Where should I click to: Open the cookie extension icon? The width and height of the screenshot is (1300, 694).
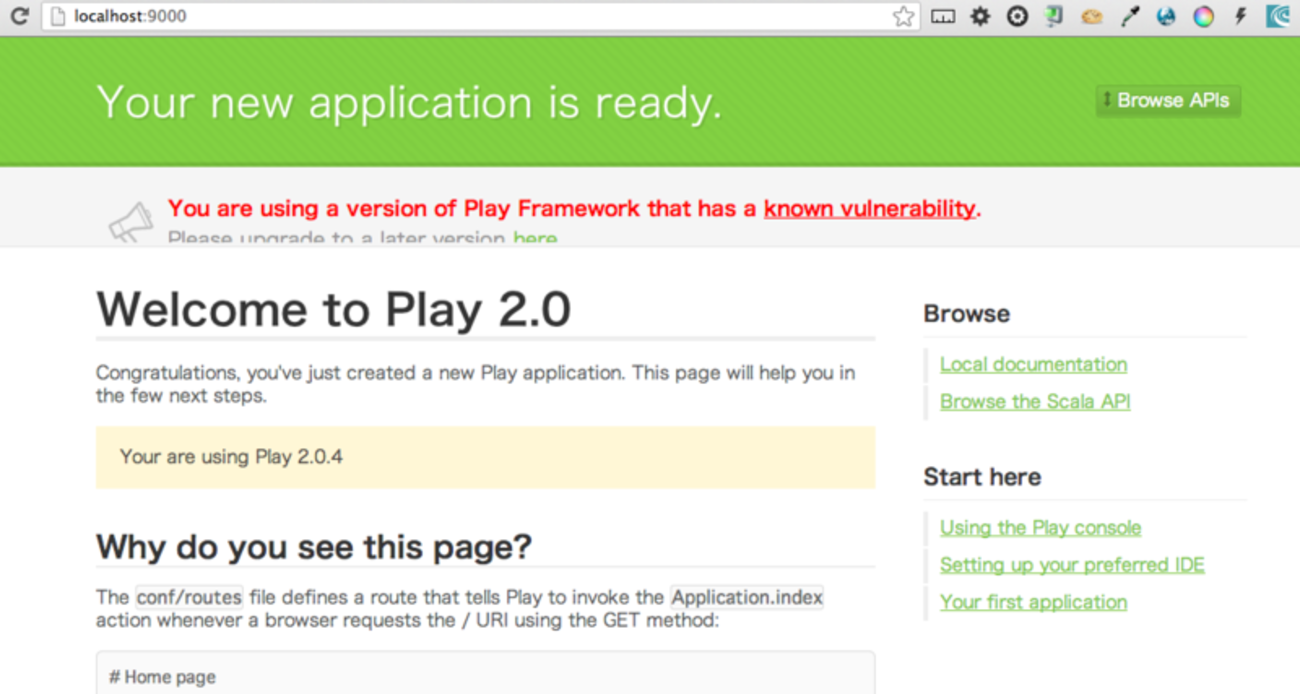pyautogui.click(x=1091, y=16)
